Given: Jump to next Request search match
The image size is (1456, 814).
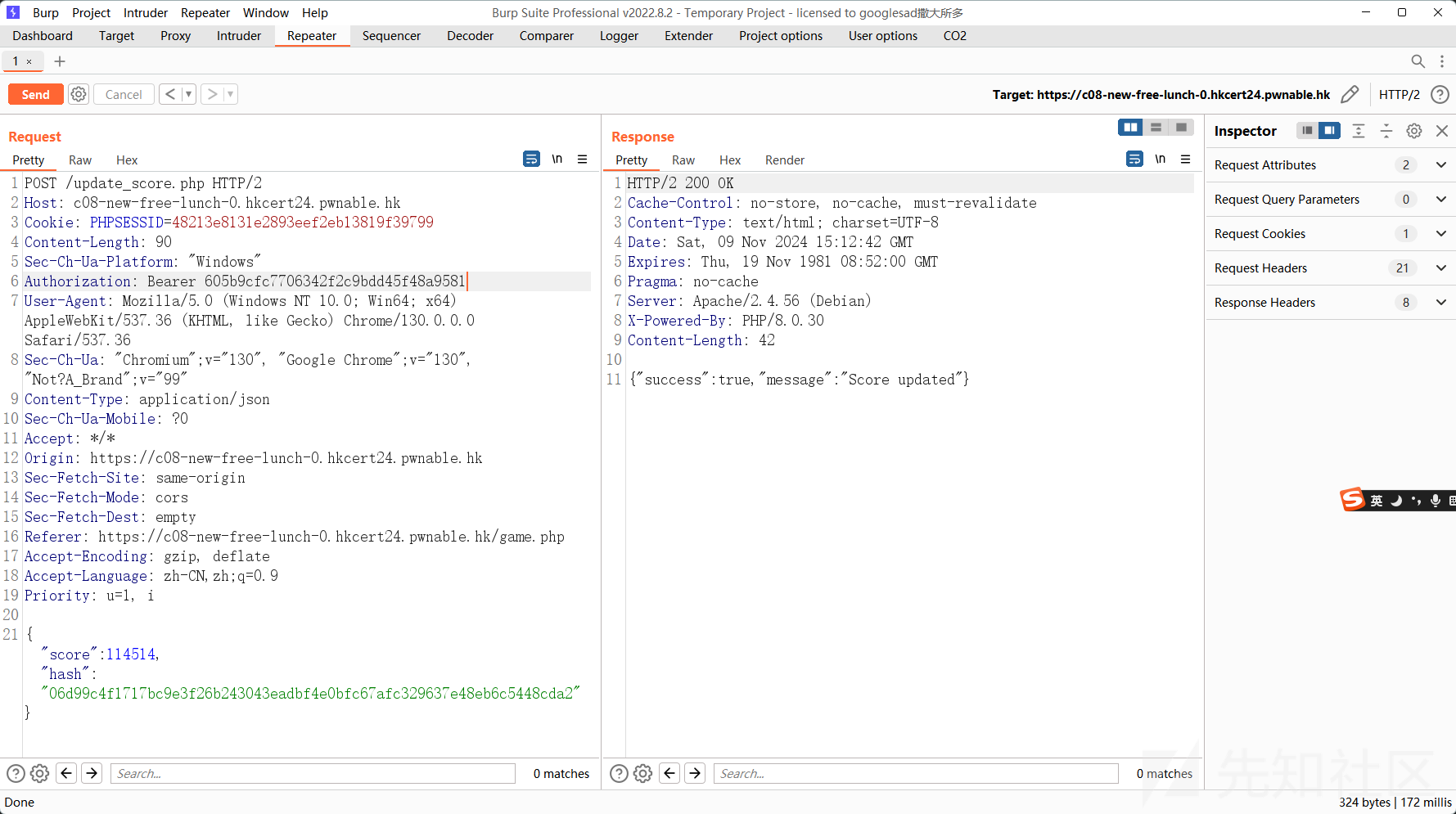Looking at the screenshot, I should click(x=92, y=773).
